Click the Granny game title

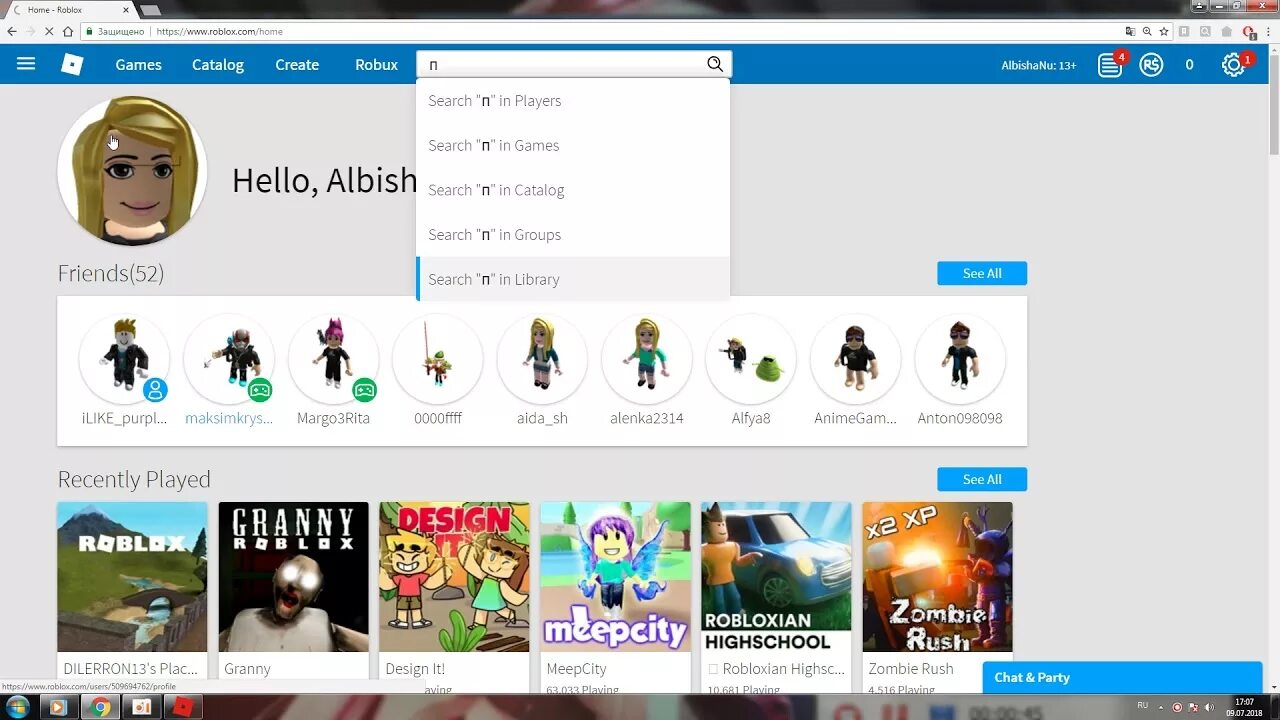click(247, 668)
